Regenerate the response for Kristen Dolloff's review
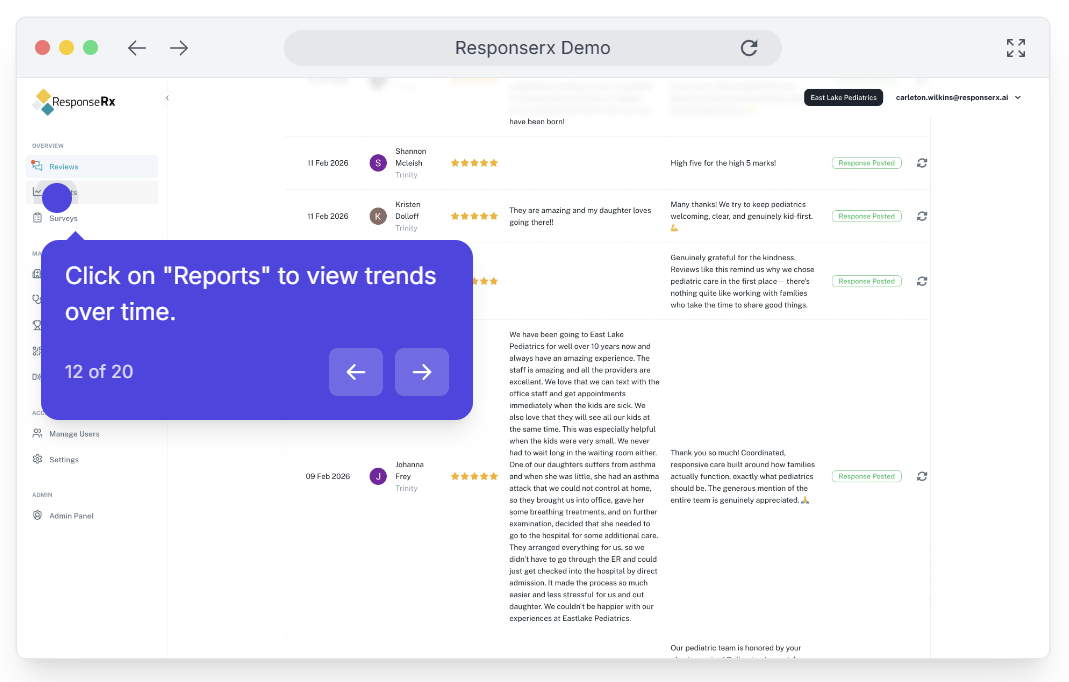1069x682 pixels. [922, 216]
